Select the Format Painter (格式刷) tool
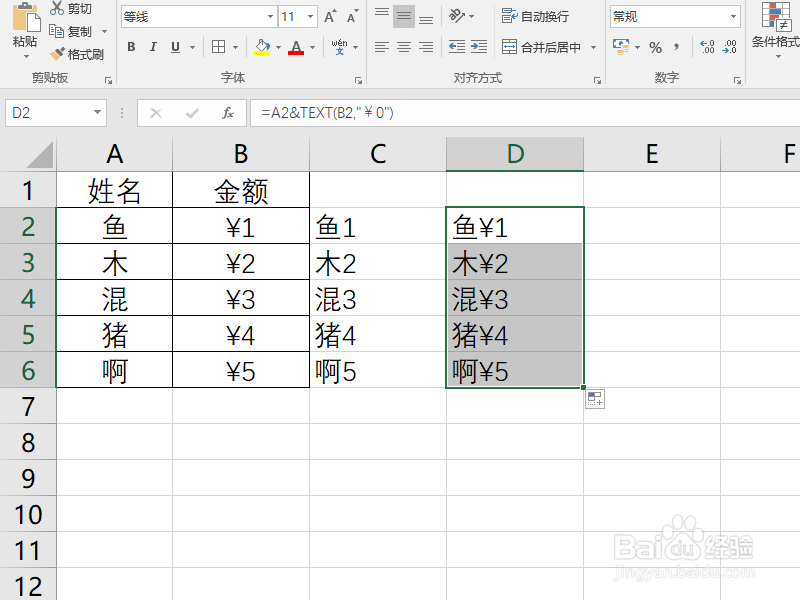Image resolution: width=800 pixels, height=600 pixels. pos(77,54)
